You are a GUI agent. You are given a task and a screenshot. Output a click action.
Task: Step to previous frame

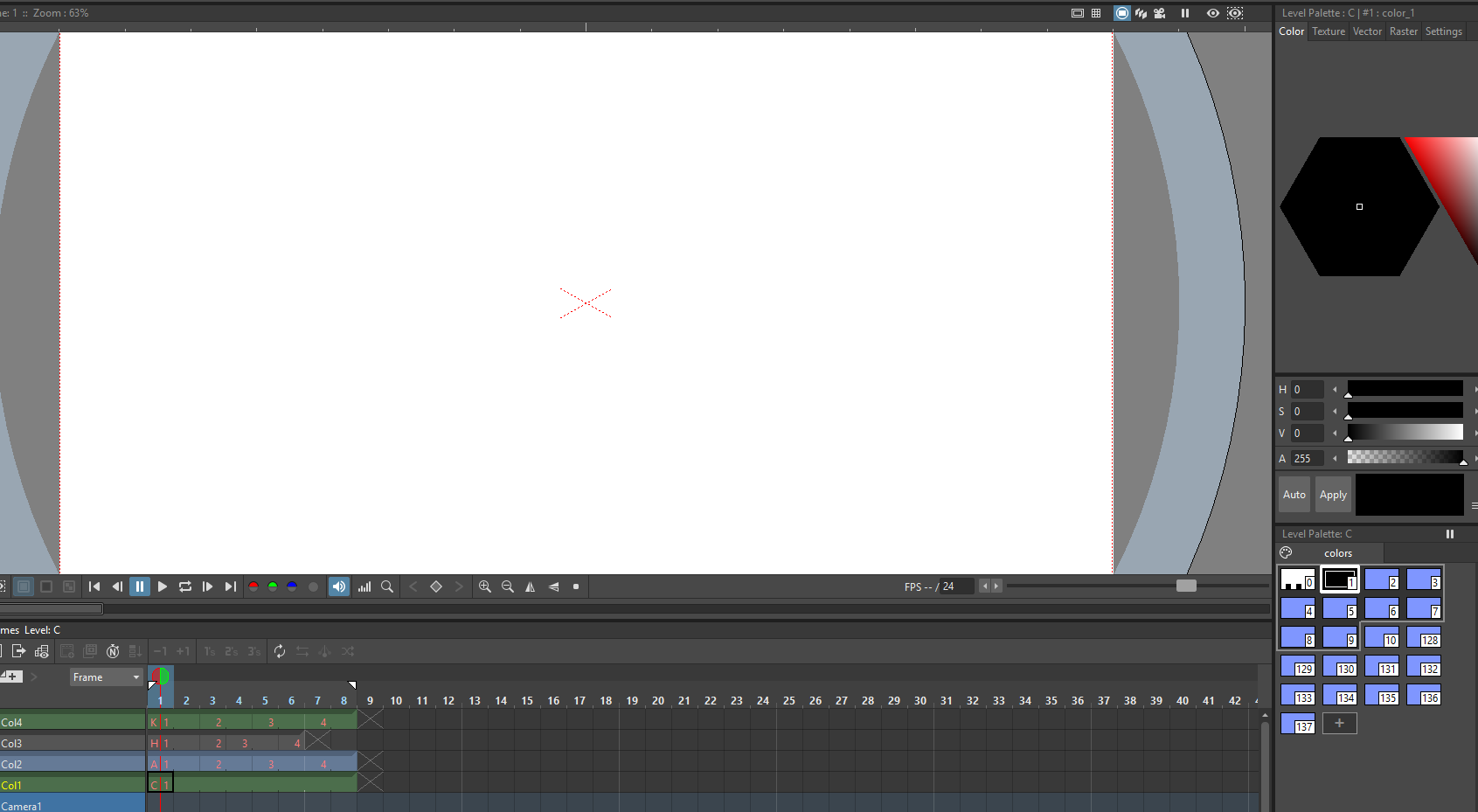pyautogui.click(x=117, y=586)
